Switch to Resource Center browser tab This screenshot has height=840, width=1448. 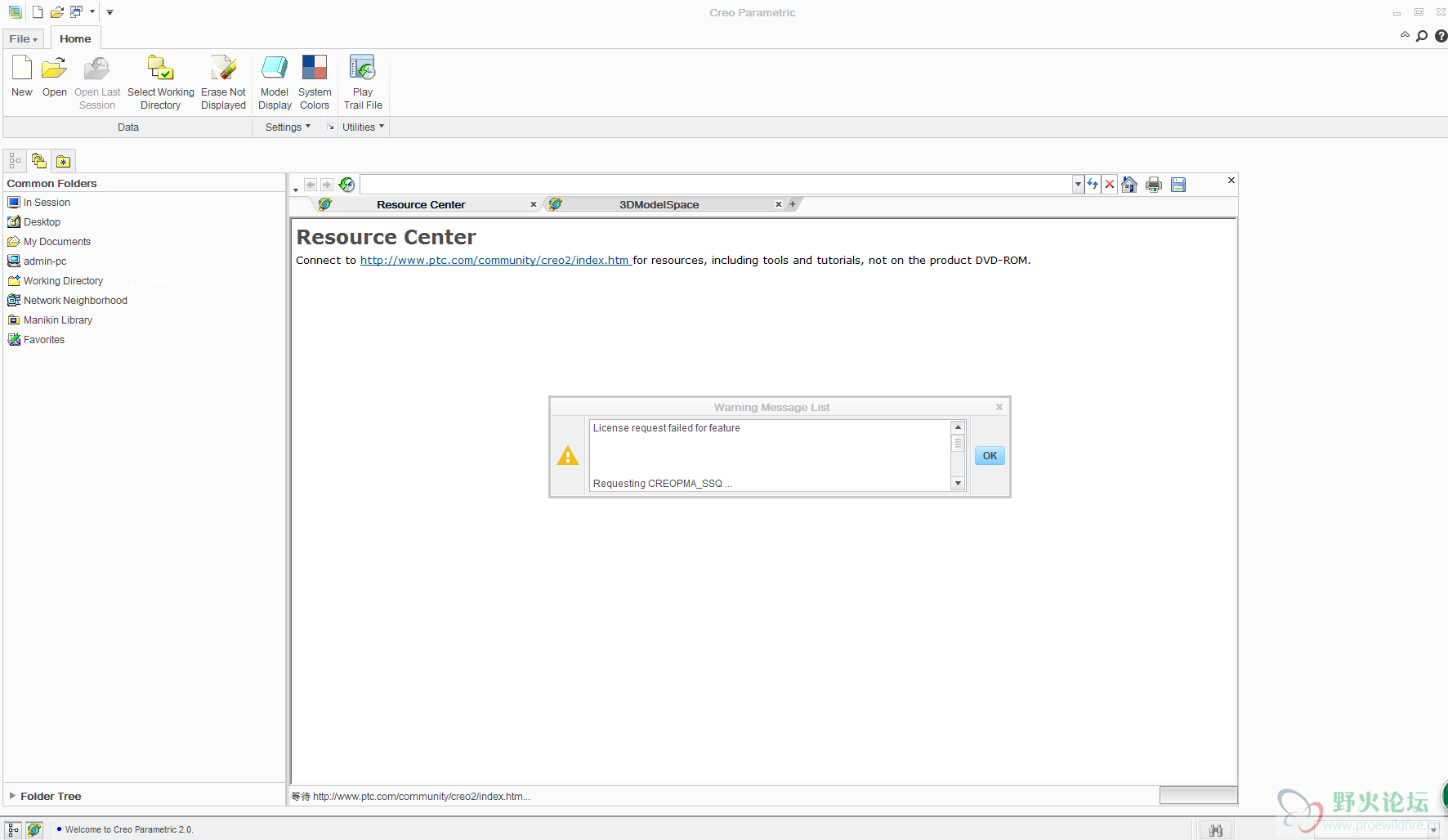[x=421, y=204]
